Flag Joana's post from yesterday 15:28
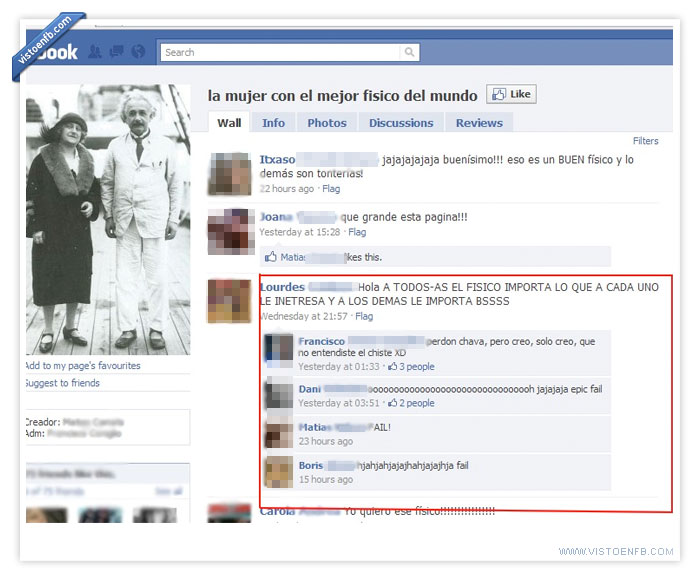Viewport: 698px width, 585px height. tap(357, 232)
